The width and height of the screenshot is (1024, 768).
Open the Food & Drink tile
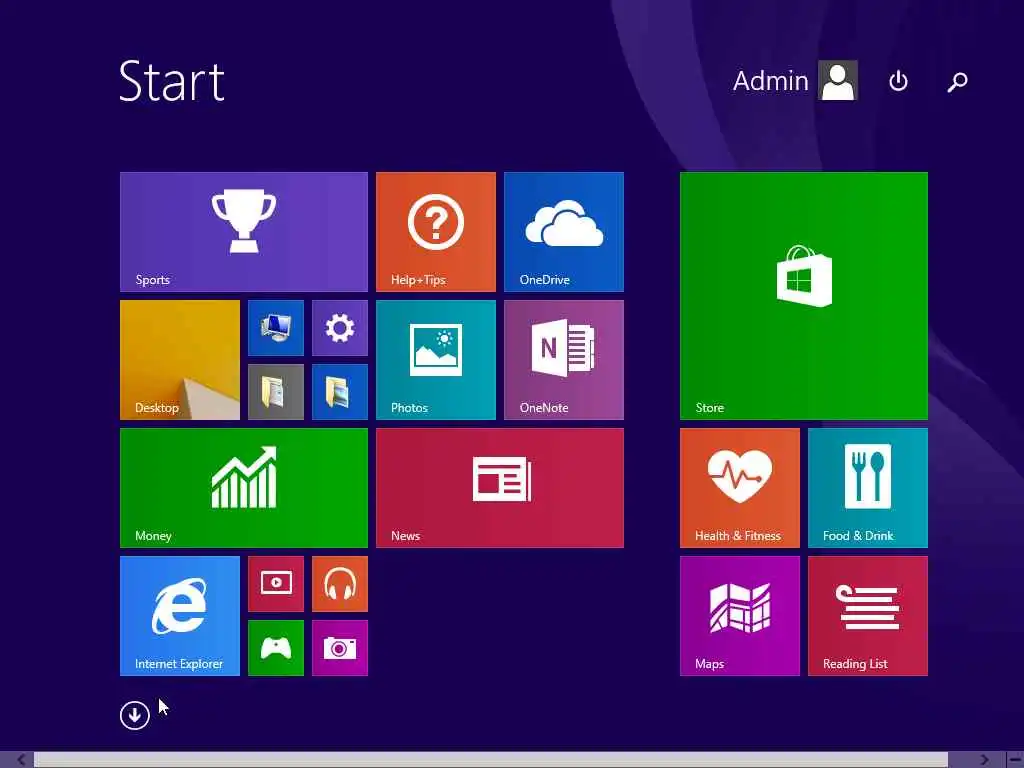[867, 488]
